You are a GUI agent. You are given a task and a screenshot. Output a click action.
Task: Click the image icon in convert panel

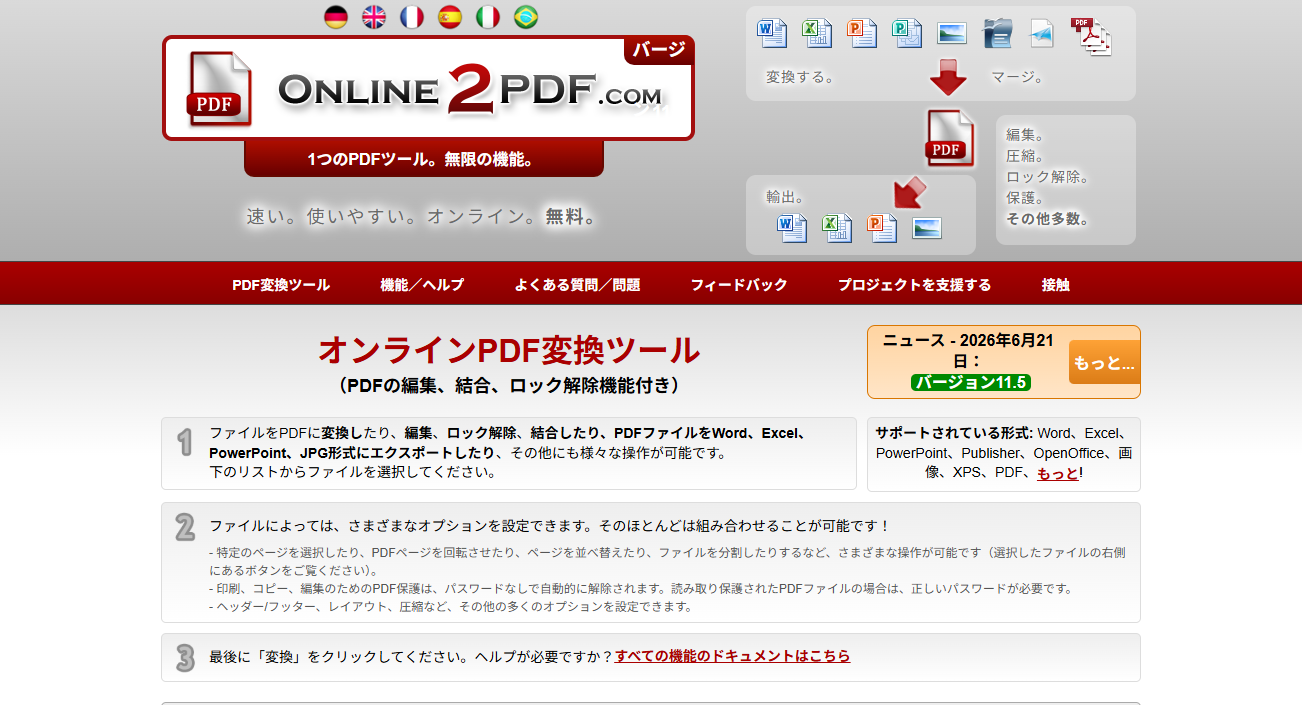pos(951,33)
